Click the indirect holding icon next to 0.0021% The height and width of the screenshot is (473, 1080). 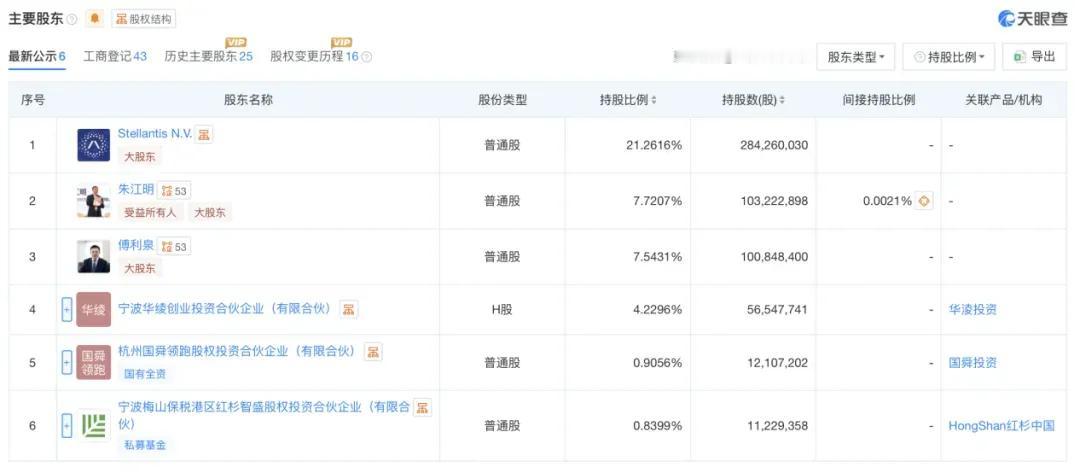924,201
